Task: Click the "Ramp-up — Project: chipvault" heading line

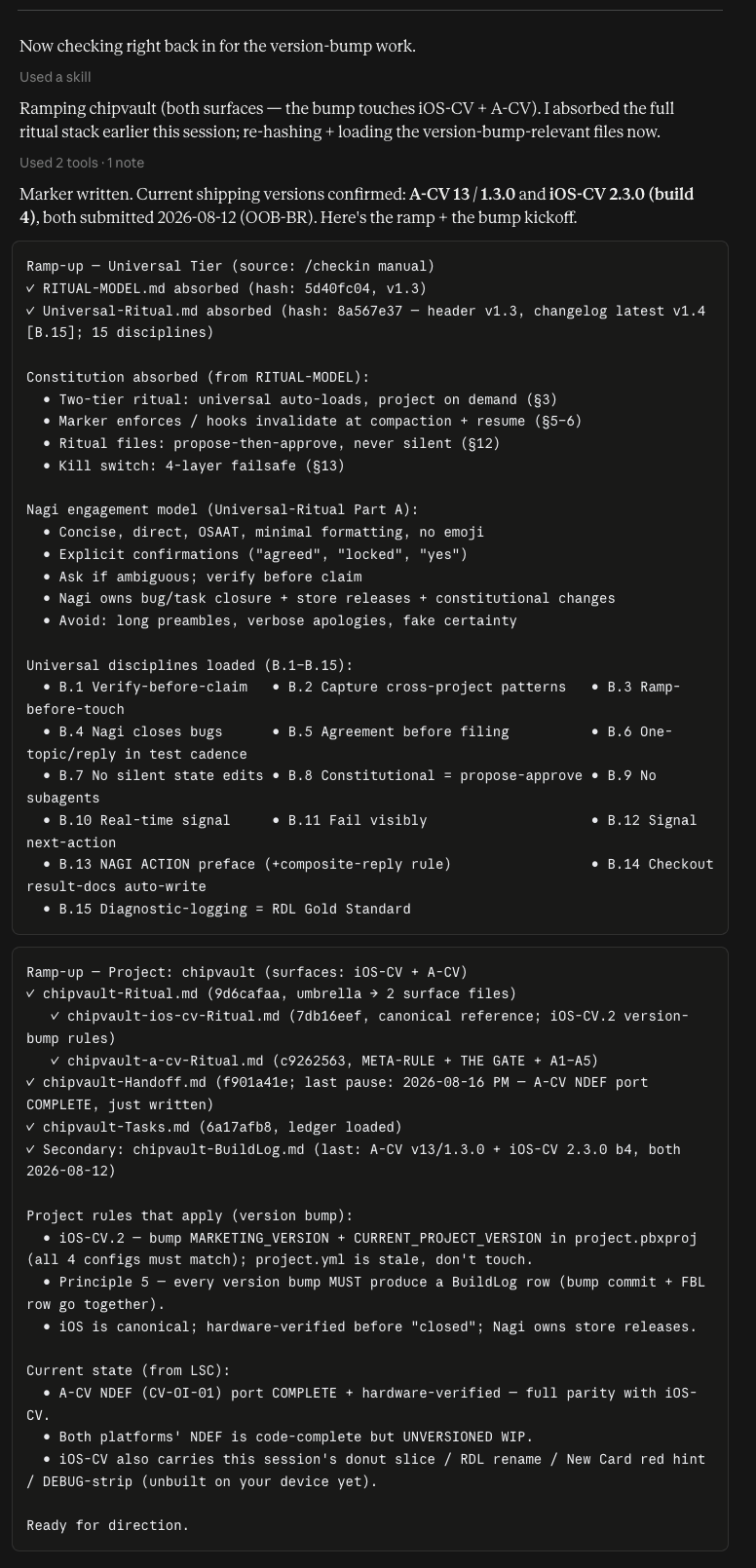Action: point(246,972)
